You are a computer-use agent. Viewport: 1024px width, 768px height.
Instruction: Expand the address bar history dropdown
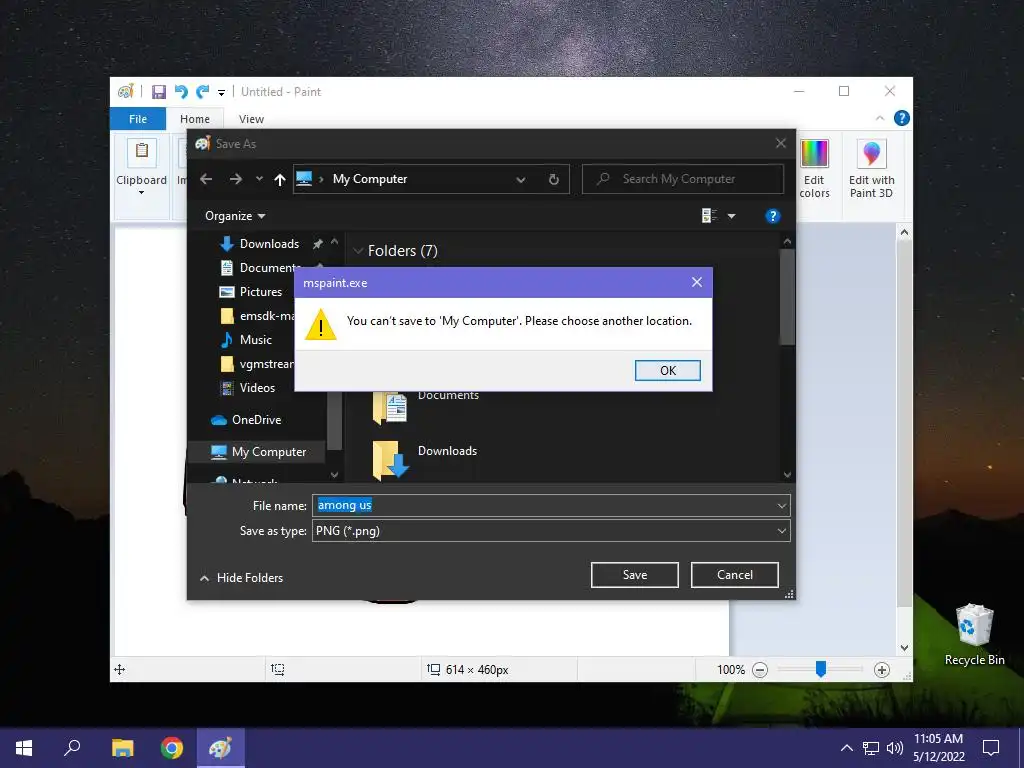pyautogui.click(x=520, y=180)
